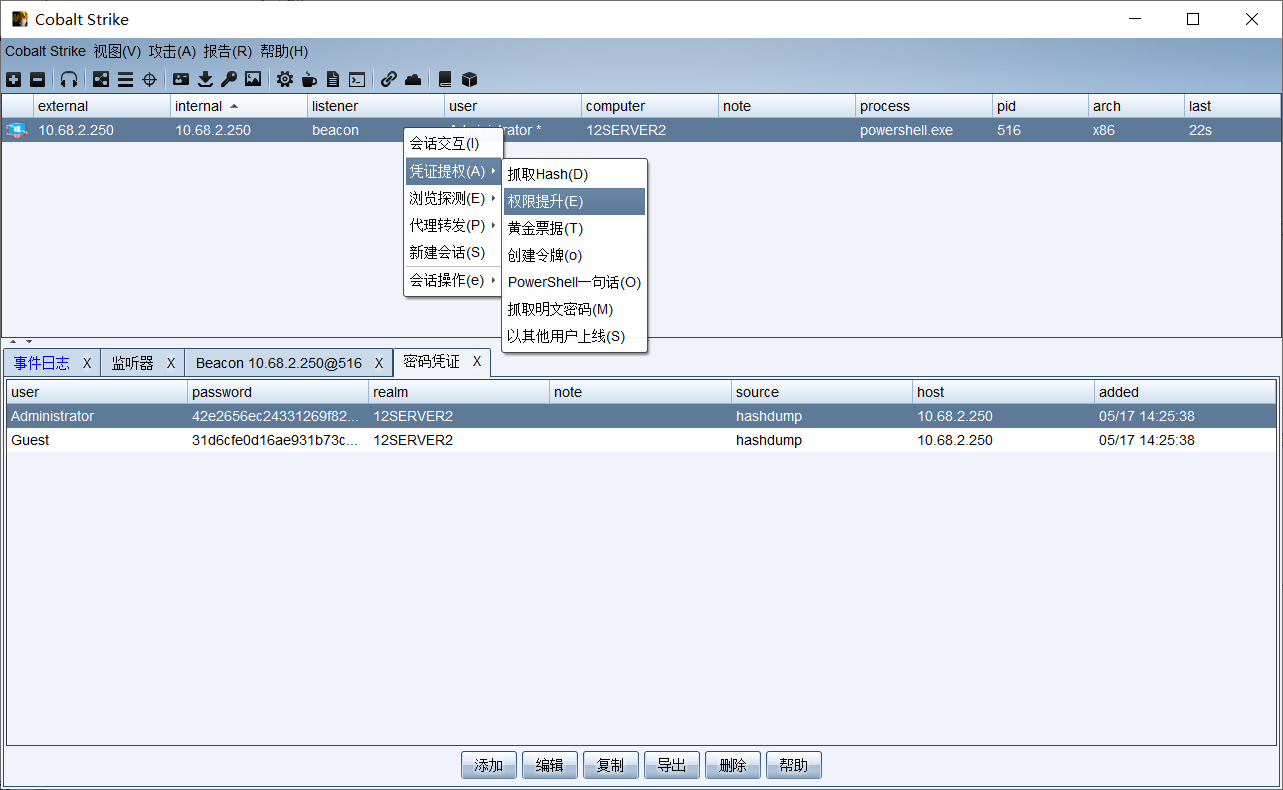Sort sessions by the internal column header
The width and height of the screenshot is (1283, 790).
pyautogui.click(x=239, y=106)
